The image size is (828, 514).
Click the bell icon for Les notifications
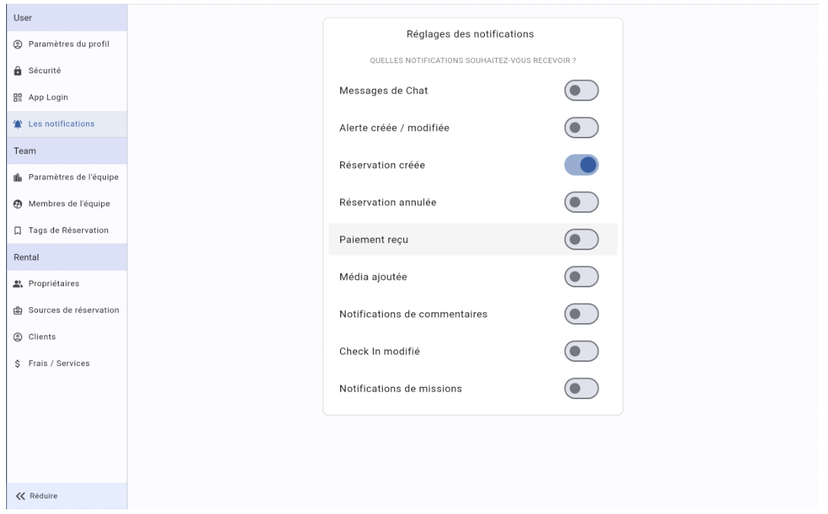tap(18, 124)
